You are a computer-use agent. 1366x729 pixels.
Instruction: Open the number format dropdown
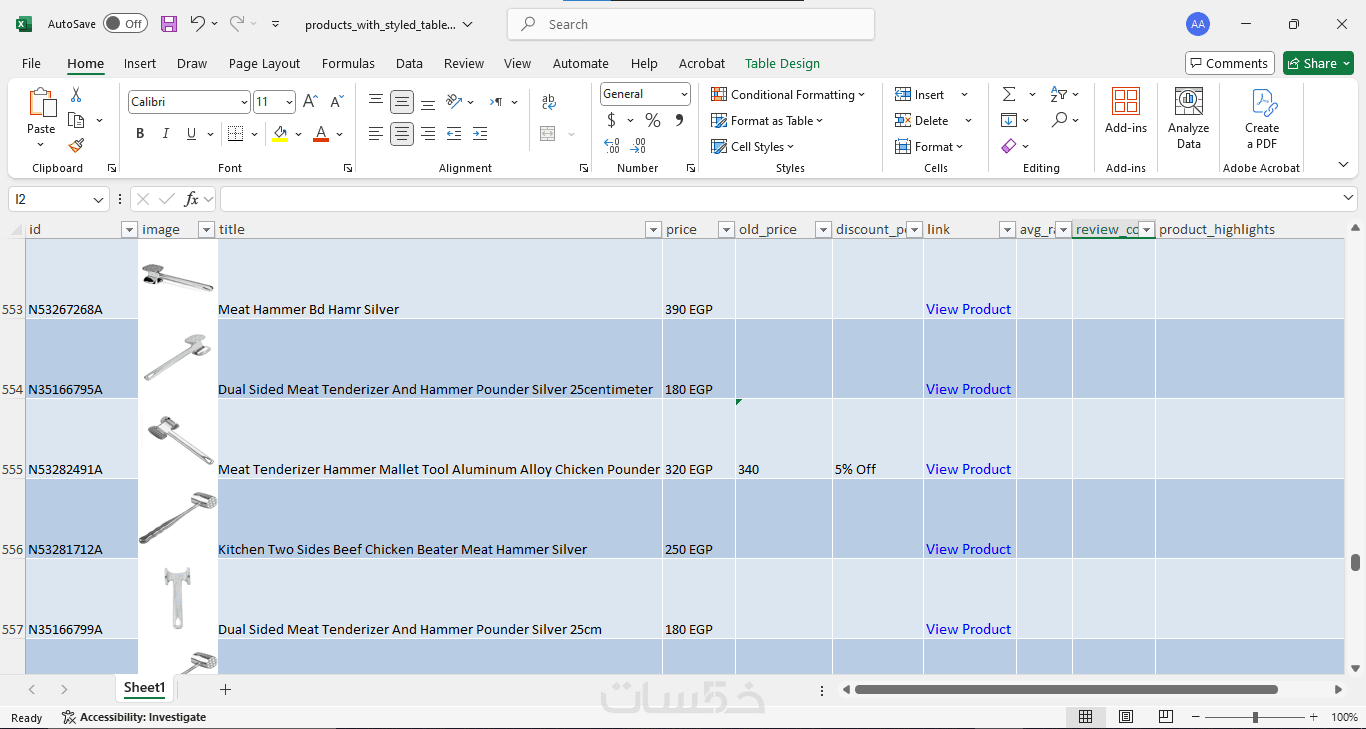pyautogui.click(x=684, y=94)
